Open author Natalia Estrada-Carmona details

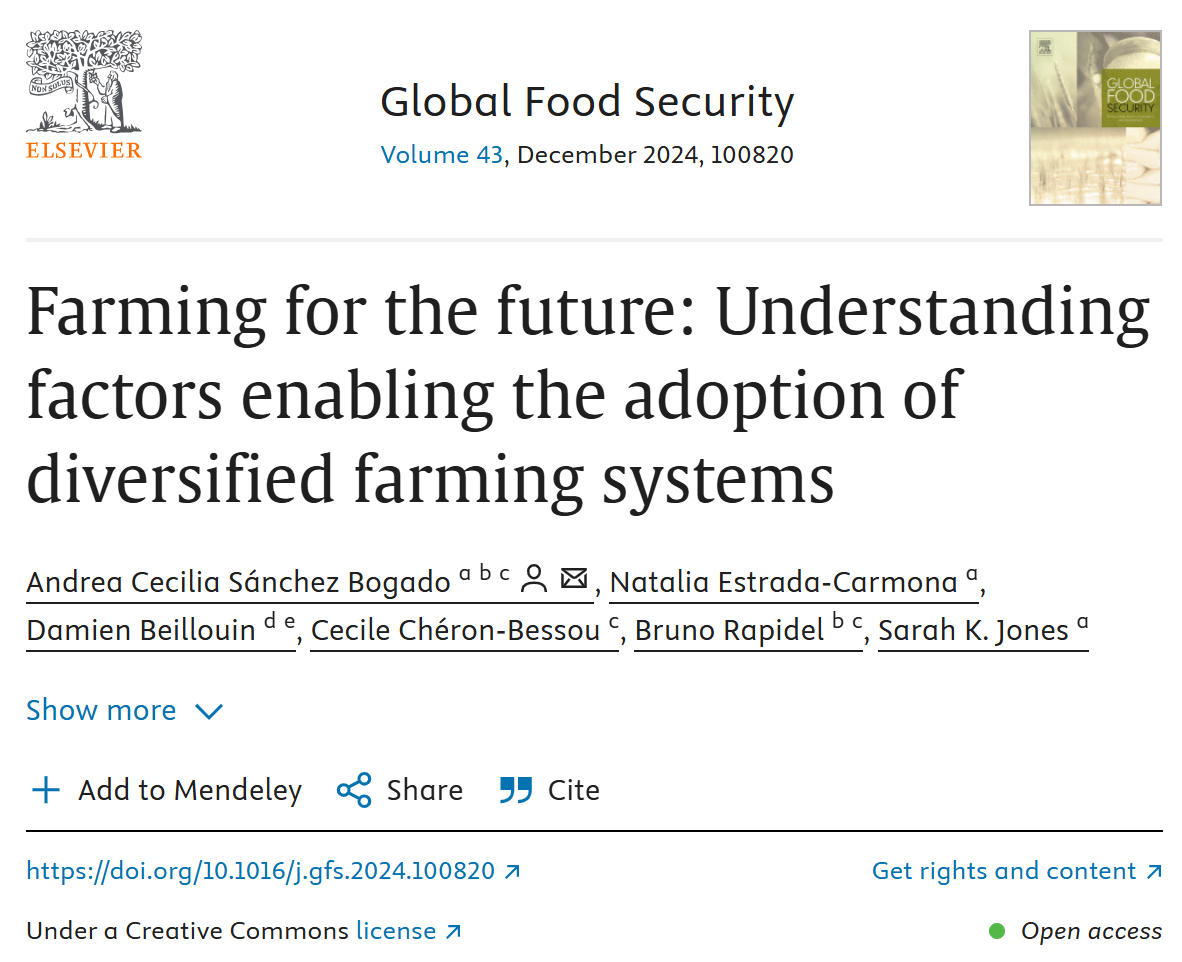(783, 581)
